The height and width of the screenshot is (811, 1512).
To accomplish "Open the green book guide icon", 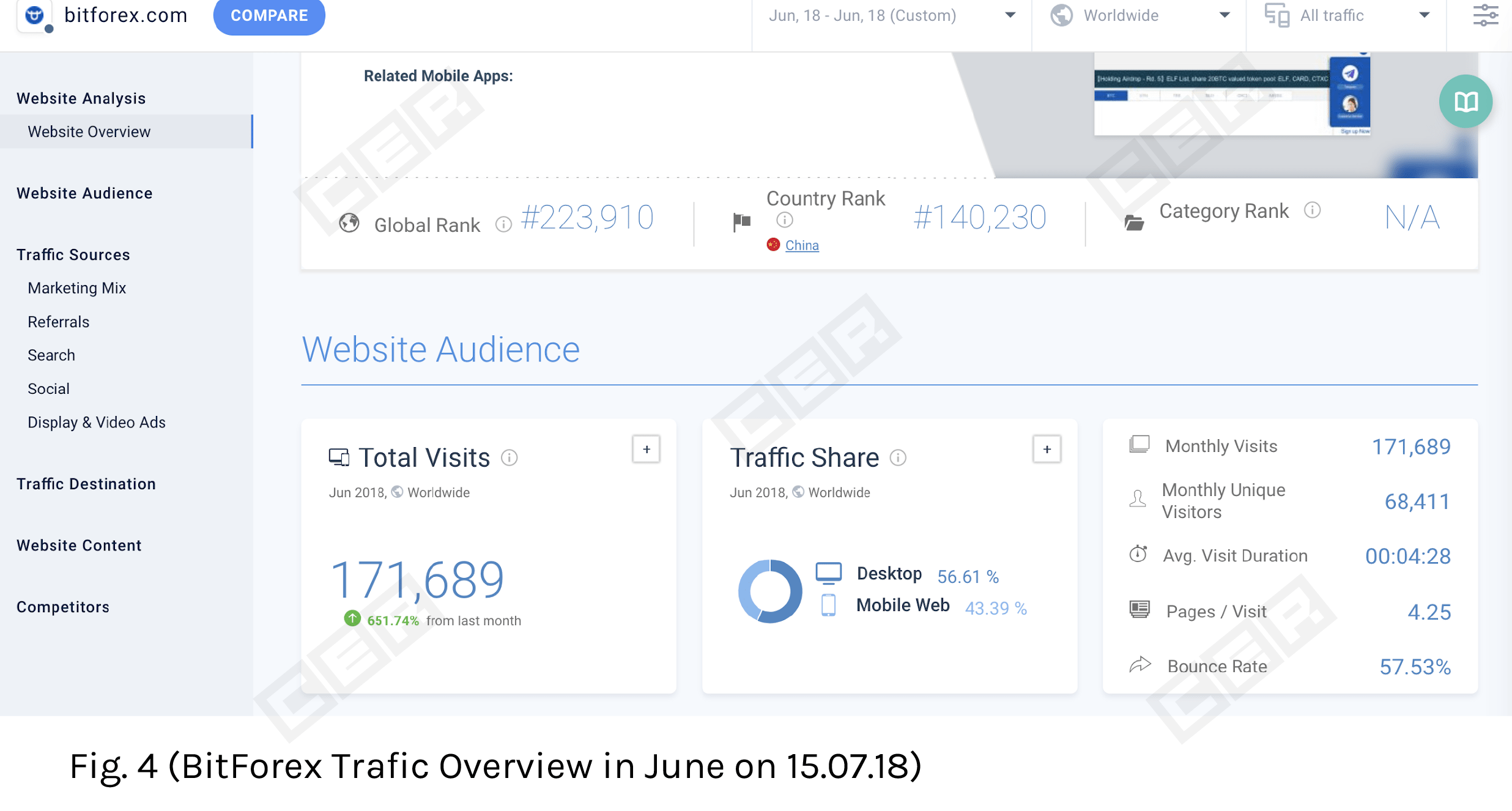I will pyautogui.click(x=1466, y=102).
